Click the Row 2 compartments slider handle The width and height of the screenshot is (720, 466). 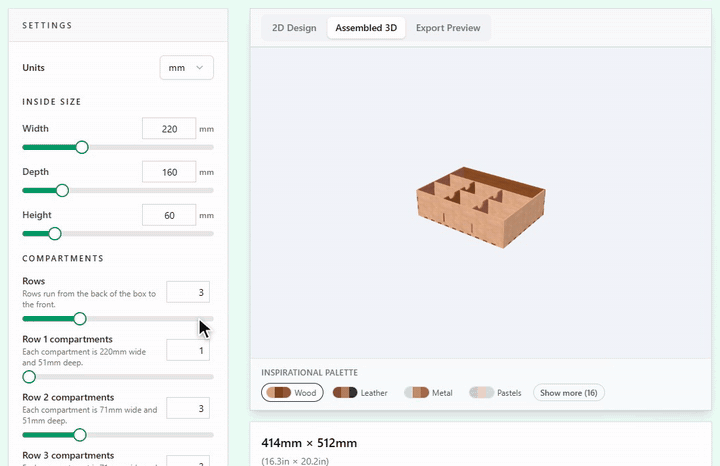tap(79, 435)
